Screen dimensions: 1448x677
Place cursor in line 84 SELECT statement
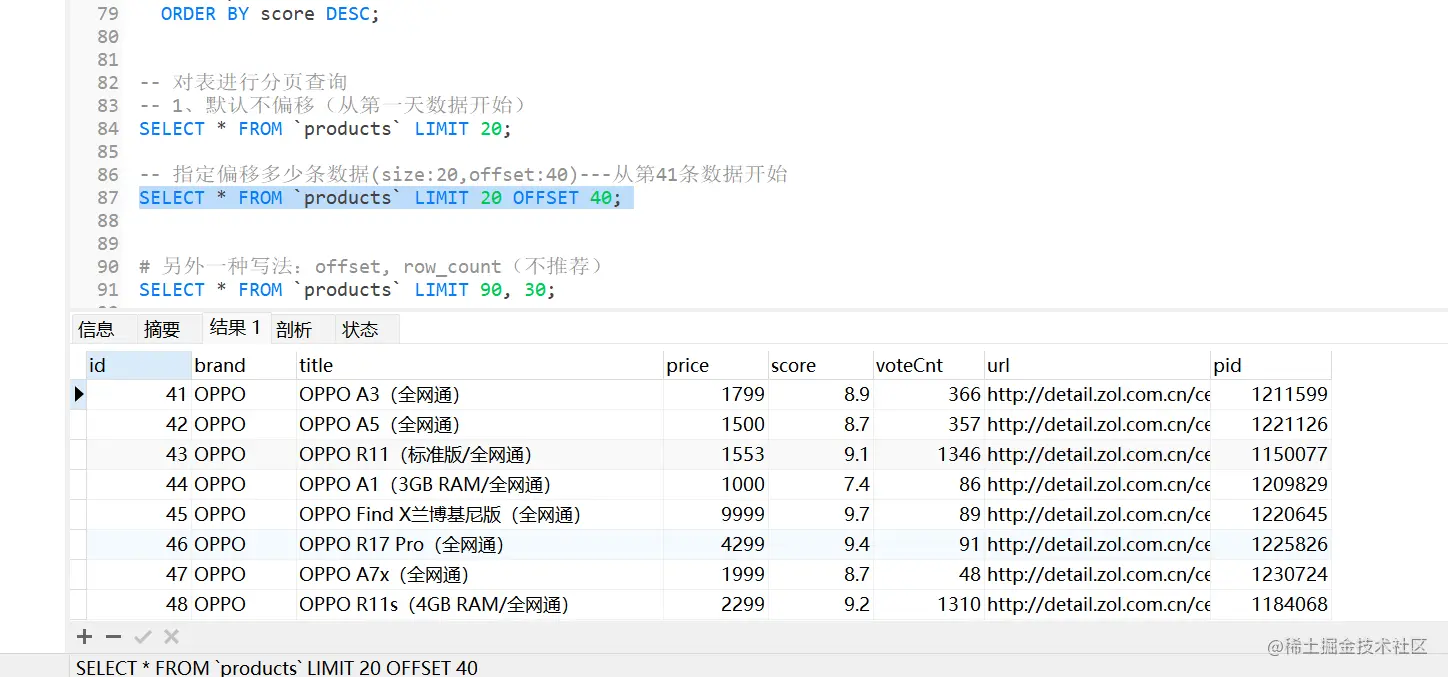(325, 129)
